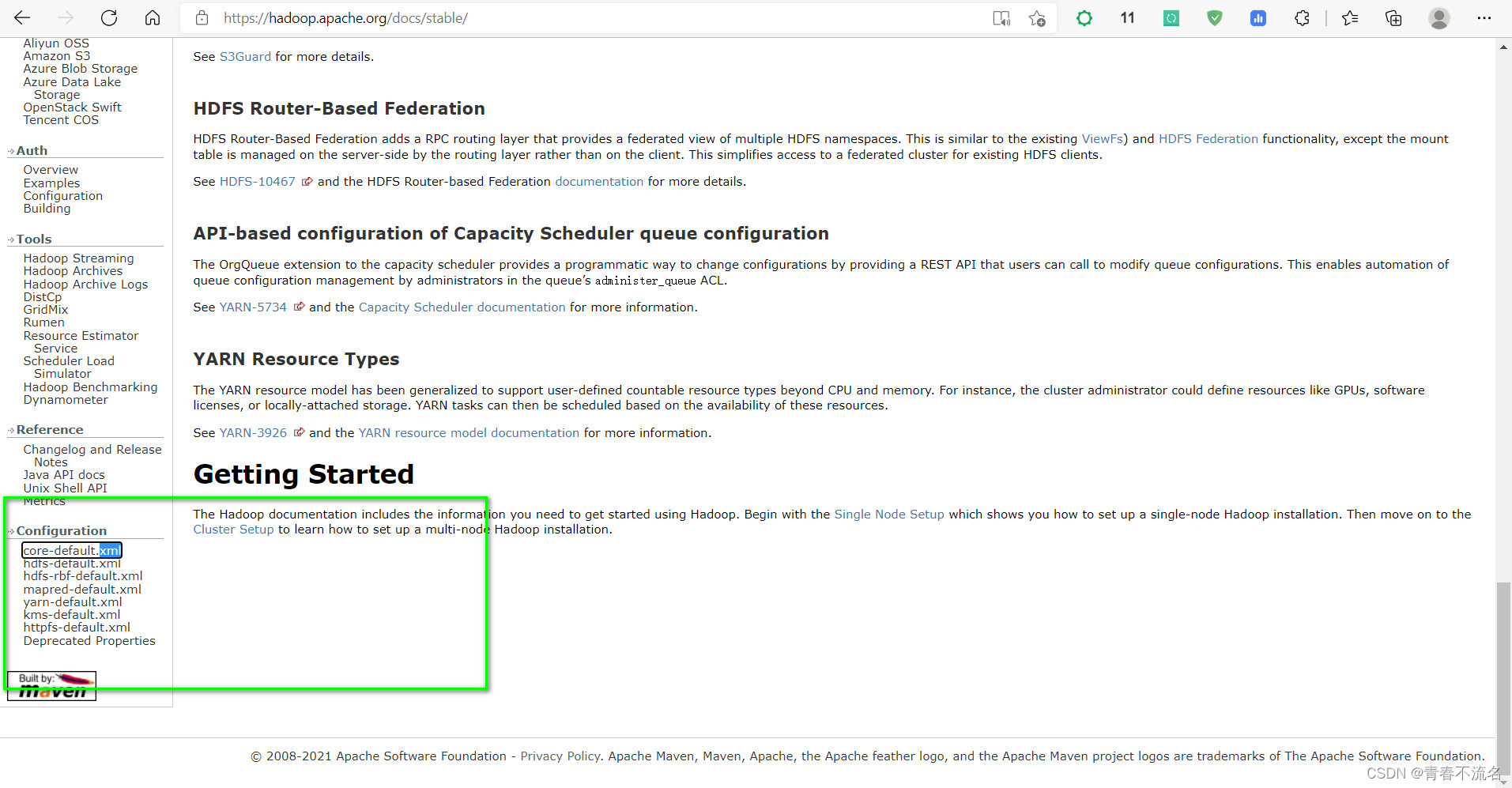Open GridMix tool page
1512x788 pixels.
46,310
